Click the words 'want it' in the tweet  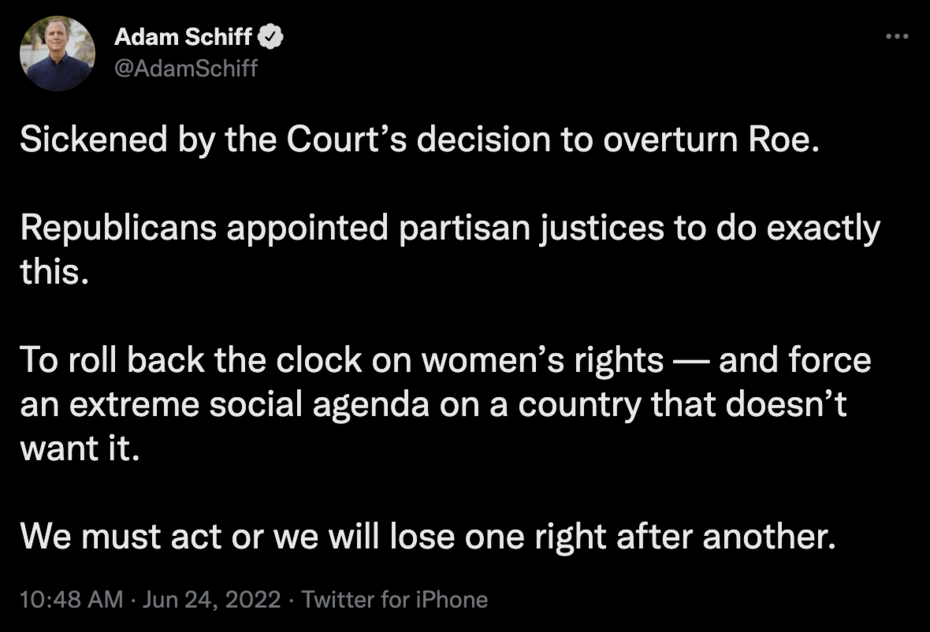73,449
